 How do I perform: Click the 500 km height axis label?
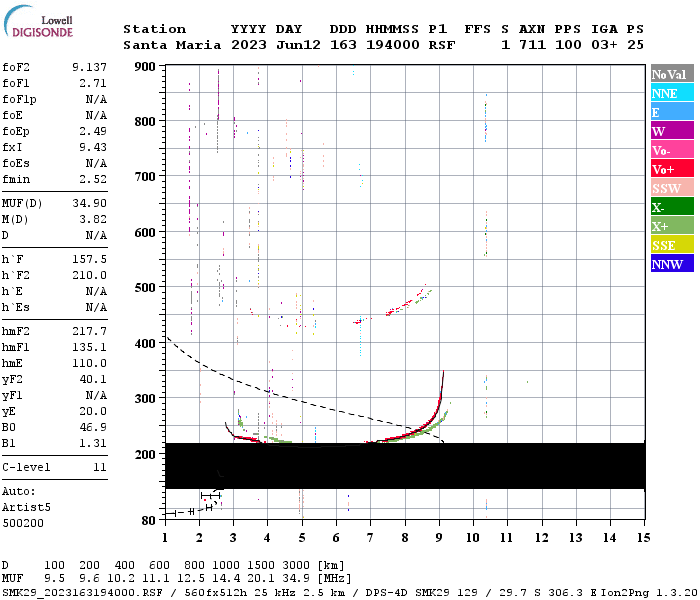point(145,288)
